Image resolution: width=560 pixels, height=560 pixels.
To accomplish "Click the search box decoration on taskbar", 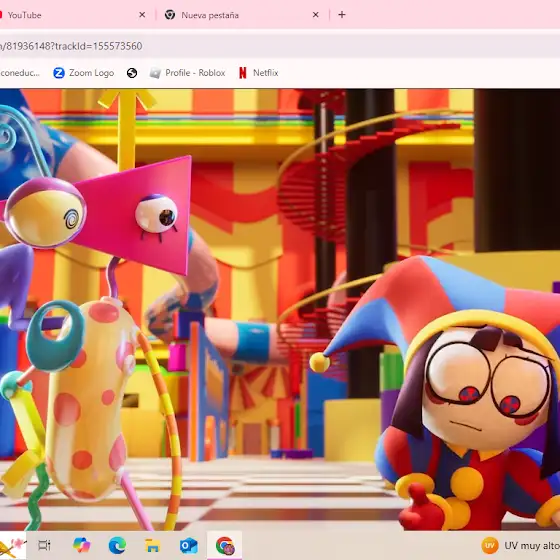I will (12, 545).
